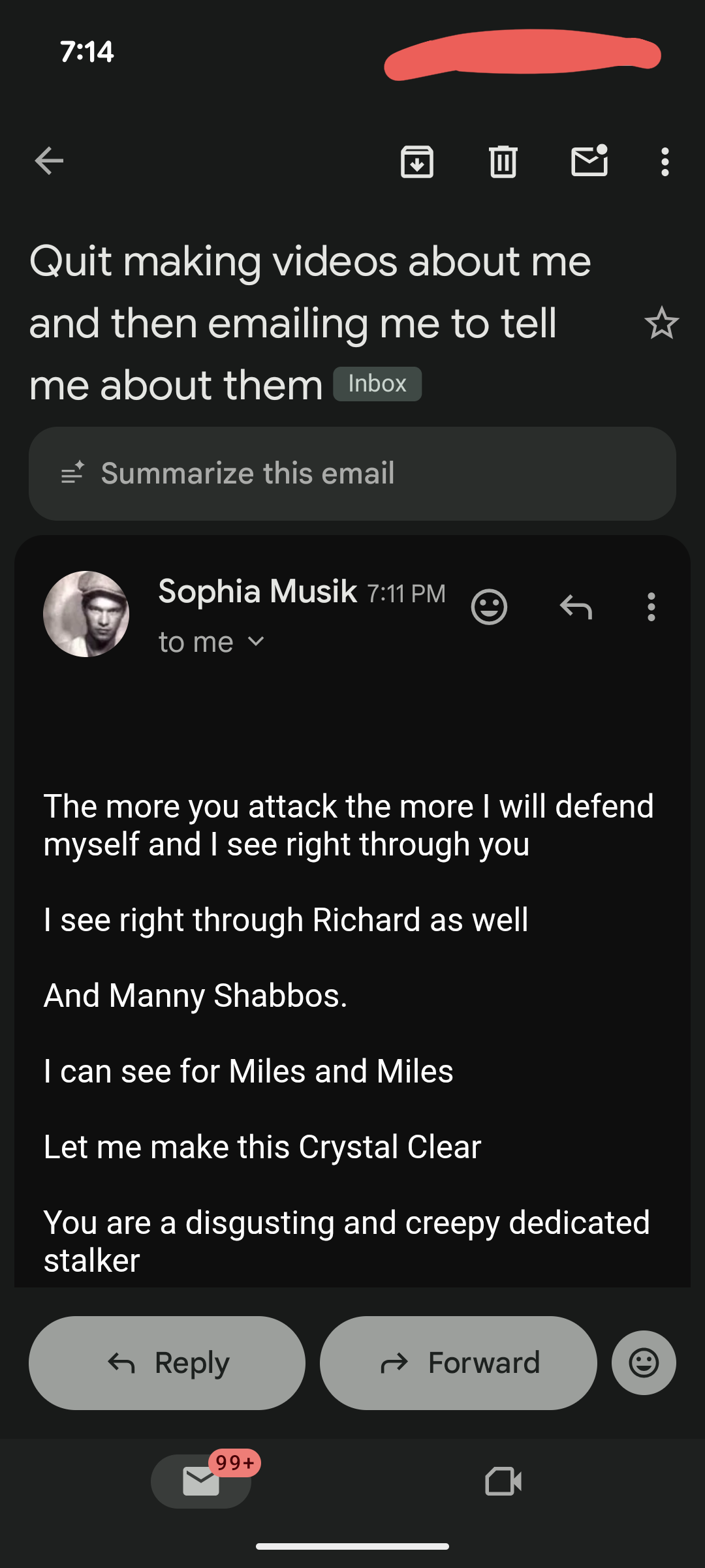Switch to the Mail tab

pyautogui.click(x=201, y=1481)
